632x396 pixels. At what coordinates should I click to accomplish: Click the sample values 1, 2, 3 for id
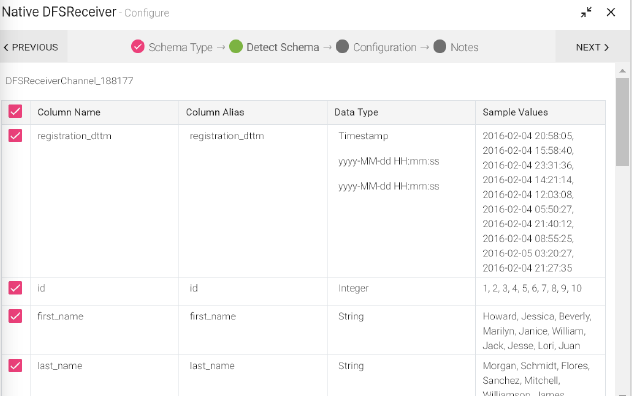tap(532, 288)
